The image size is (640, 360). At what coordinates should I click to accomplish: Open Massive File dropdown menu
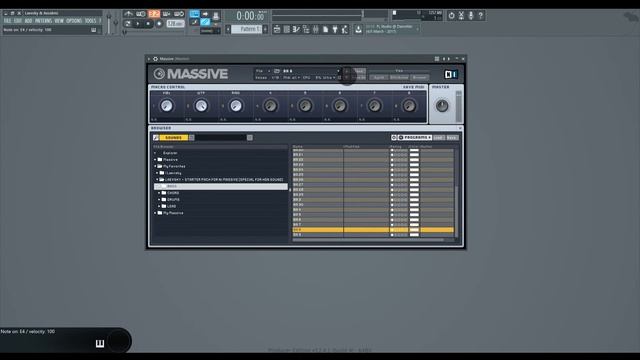click(x=263, y=71)
